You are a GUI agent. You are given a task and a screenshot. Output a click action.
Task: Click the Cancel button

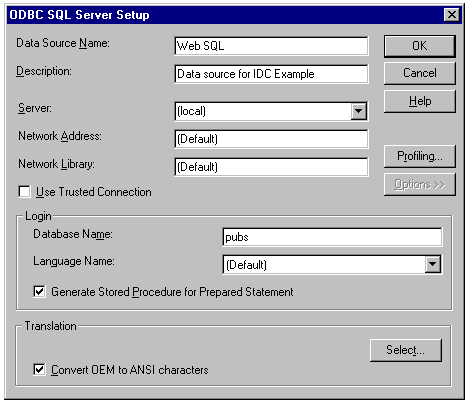[420, 73]
